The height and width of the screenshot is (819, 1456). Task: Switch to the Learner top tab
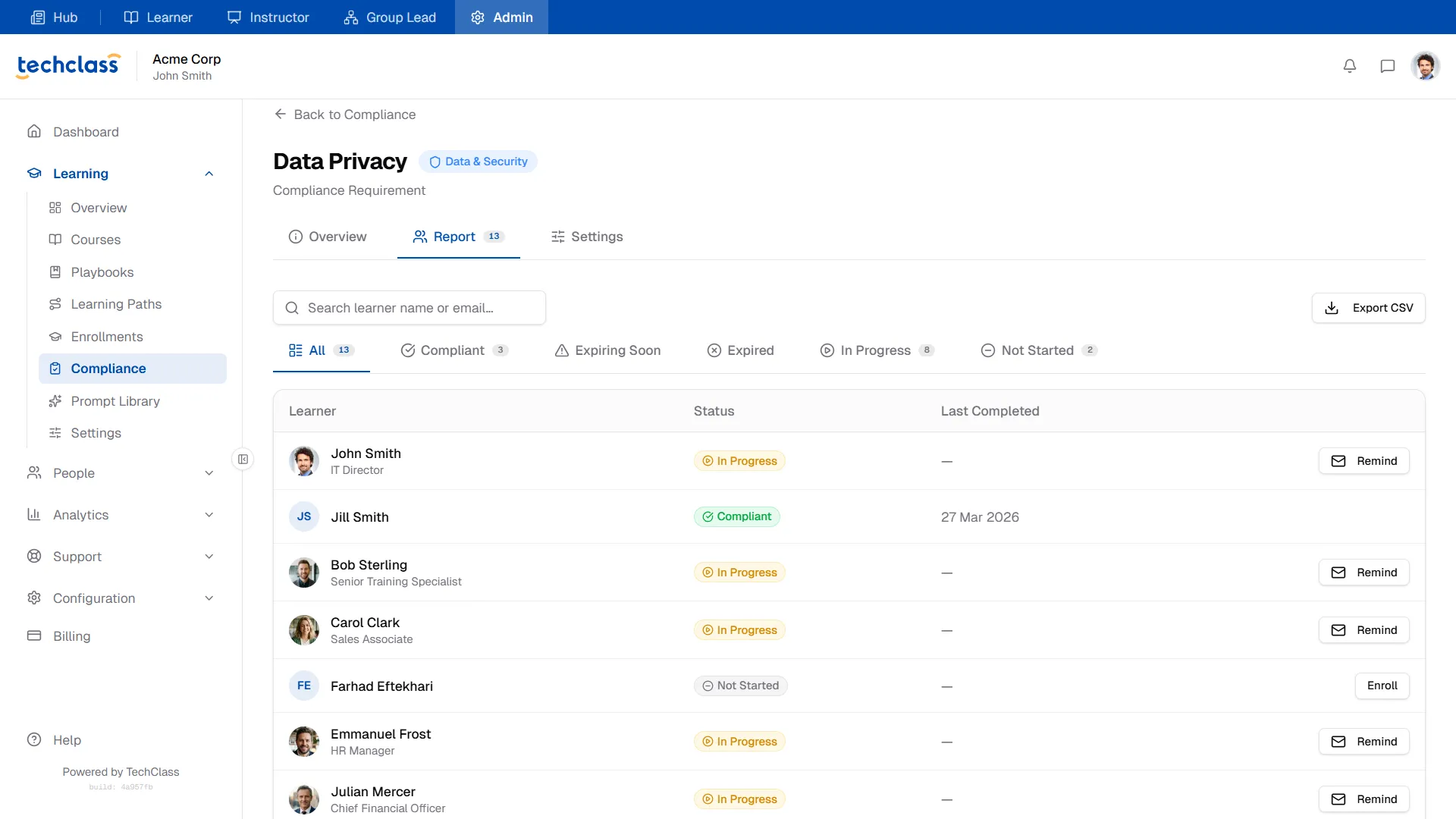pos(158,17)
